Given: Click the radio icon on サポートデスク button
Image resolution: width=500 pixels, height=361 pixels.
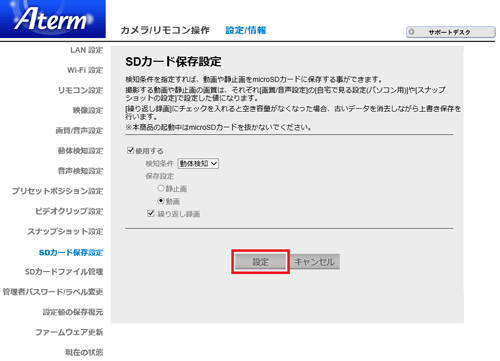Looking at the screenshot, I should tap(412, 32).
